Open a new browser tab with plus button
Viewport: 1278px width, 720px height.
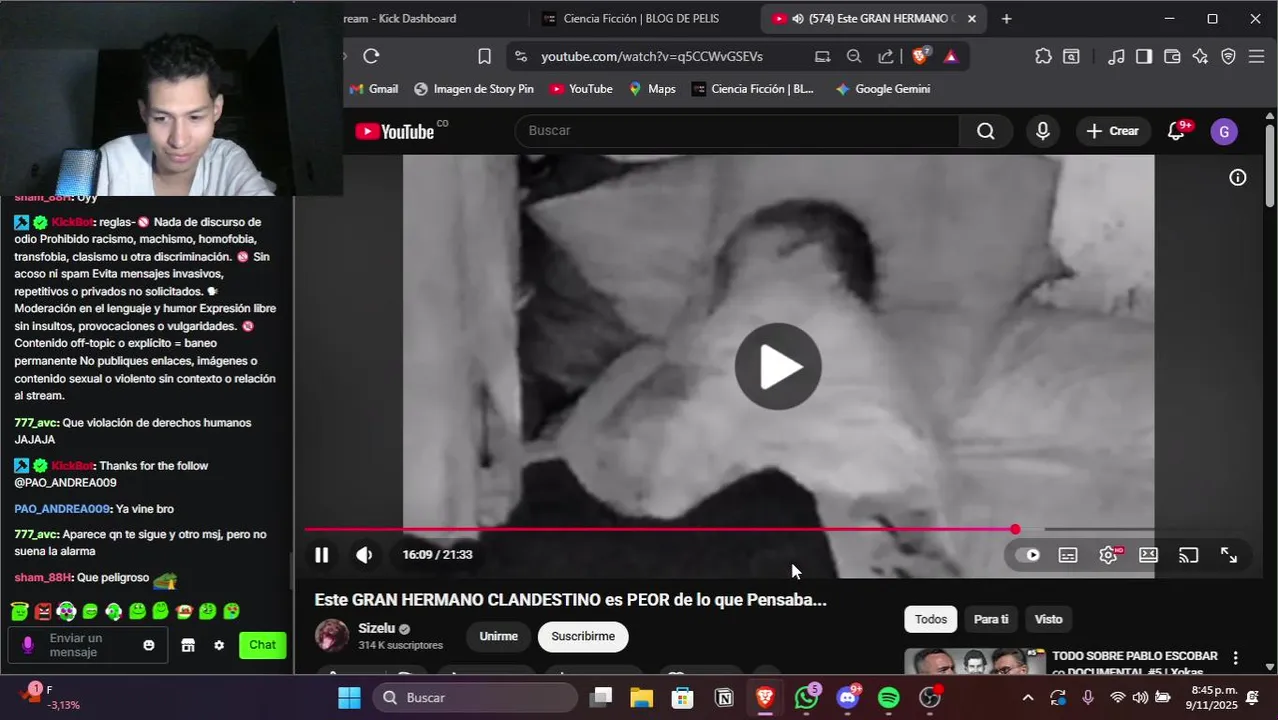[1007, 19]
